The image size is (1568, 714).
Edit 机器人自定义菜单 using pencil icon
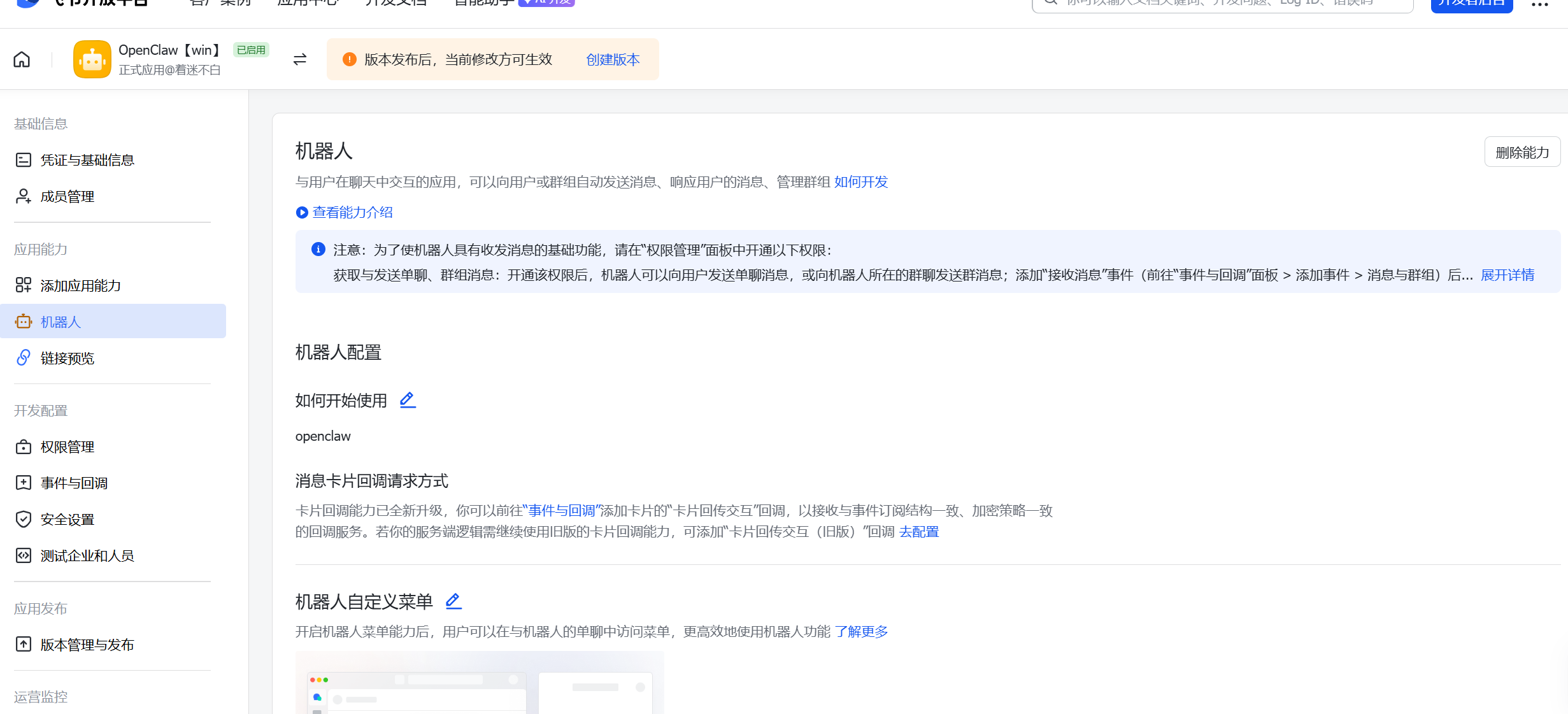453,601
